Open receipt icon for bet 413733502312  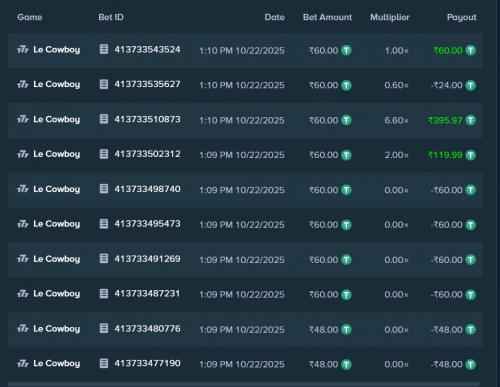click(x=104, y=154)
